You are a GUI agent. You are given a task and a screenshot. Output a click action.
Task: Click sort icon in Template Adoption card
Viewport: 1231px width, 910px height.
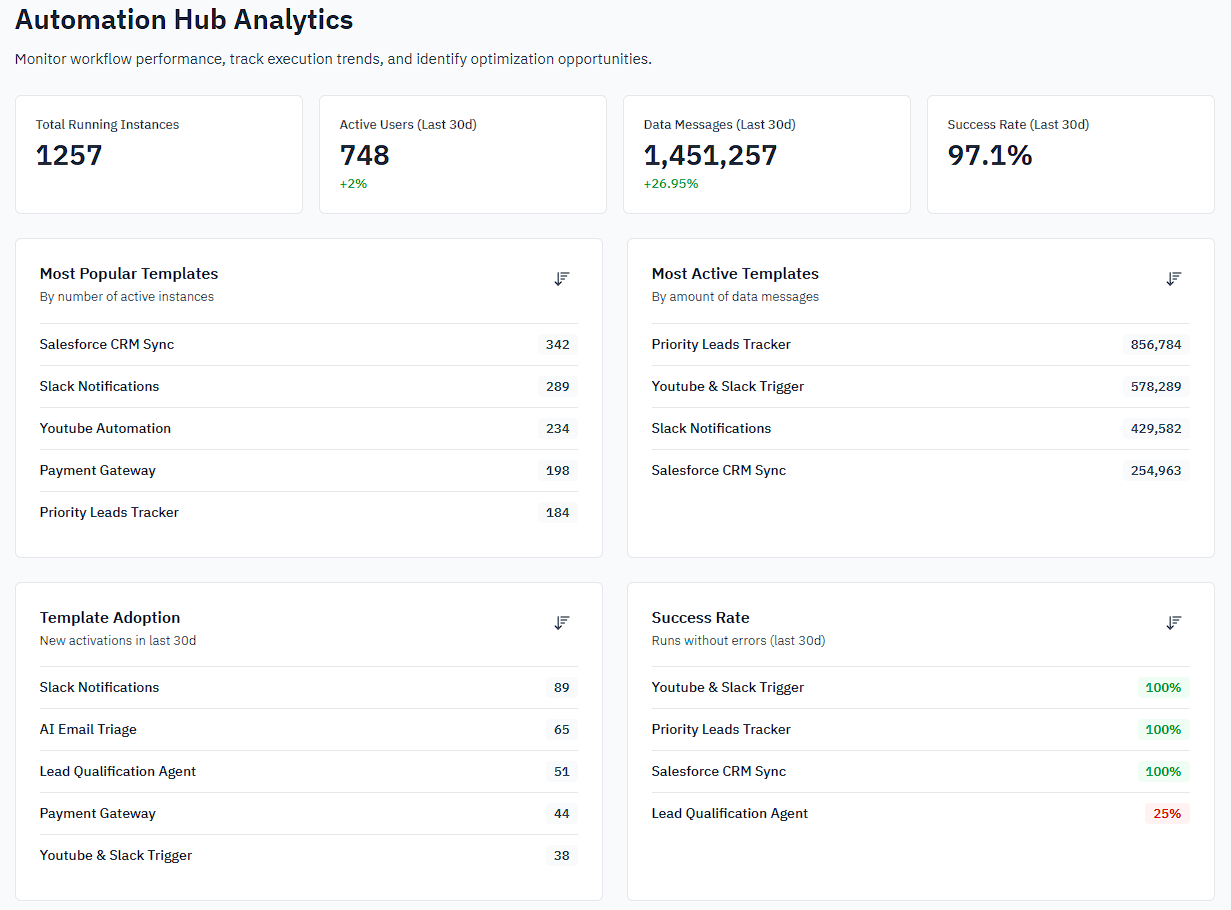tap(562, 623)
